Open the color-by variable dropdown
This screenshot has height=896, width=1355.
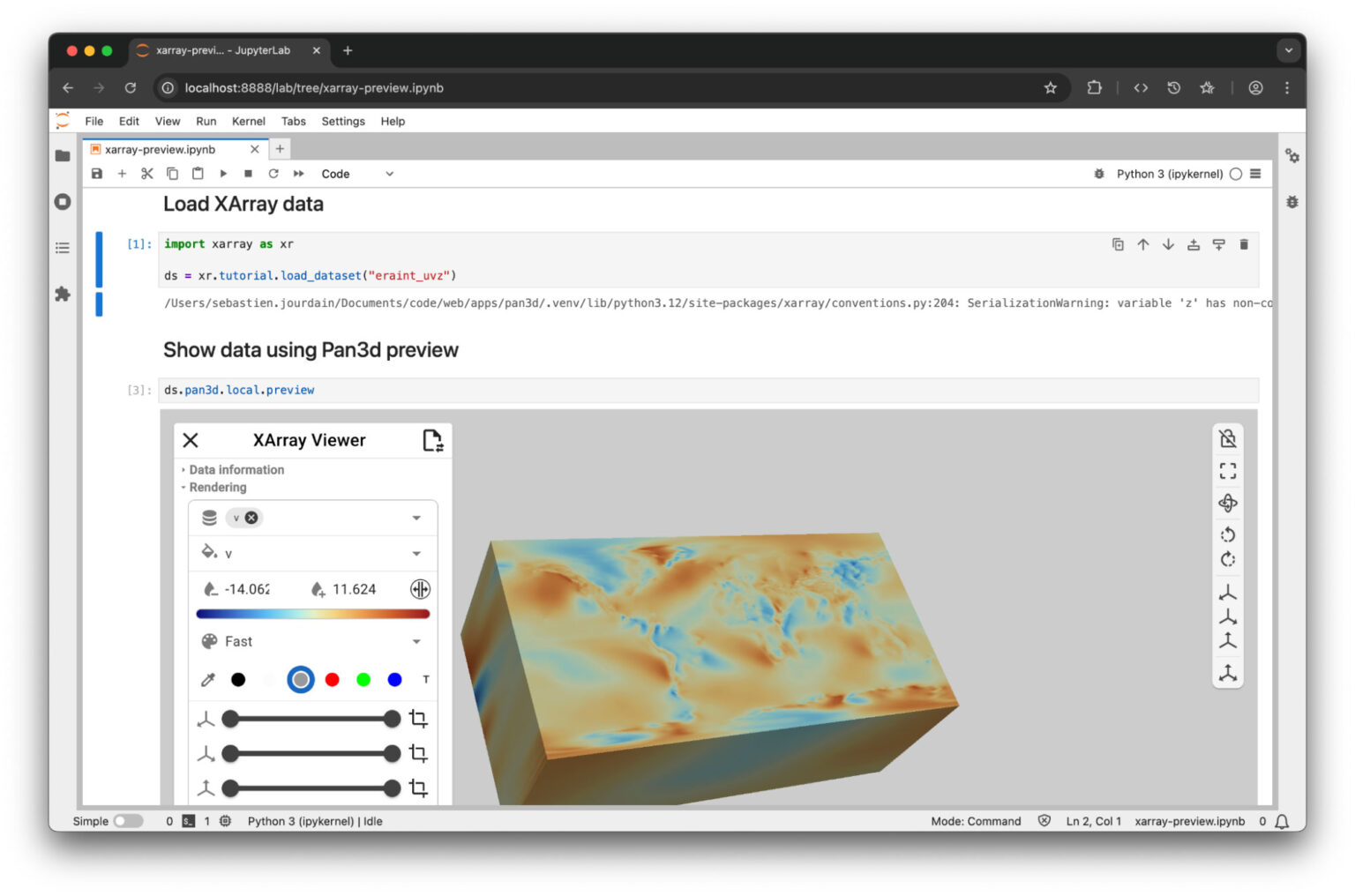click(415, 553)
